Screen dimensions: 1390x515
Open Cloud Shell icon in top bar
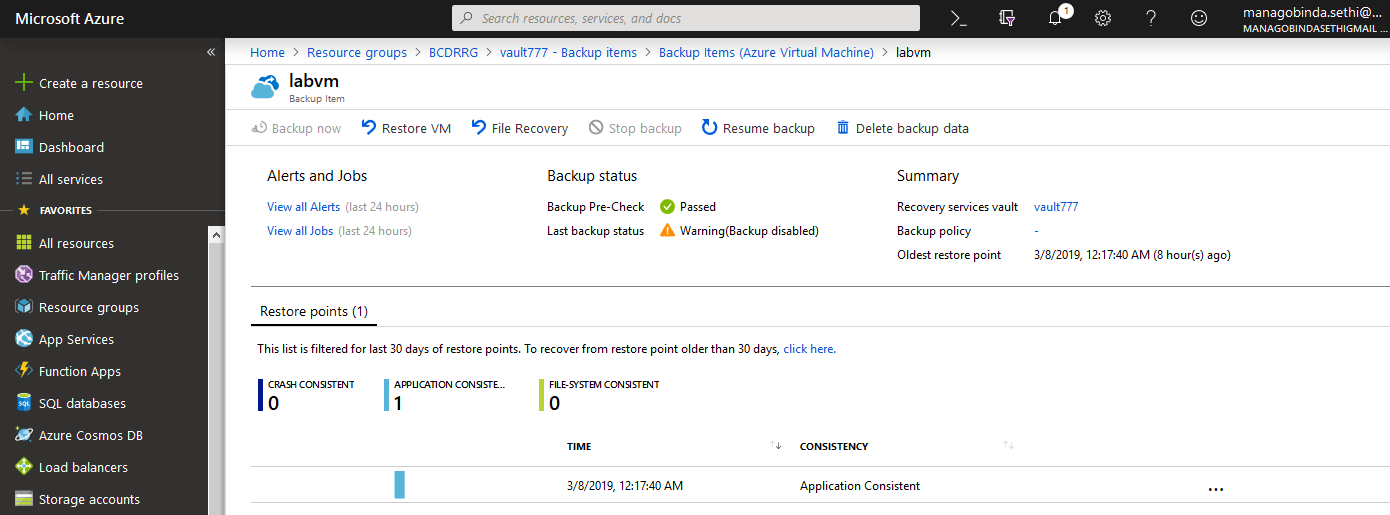pos(959,18)
